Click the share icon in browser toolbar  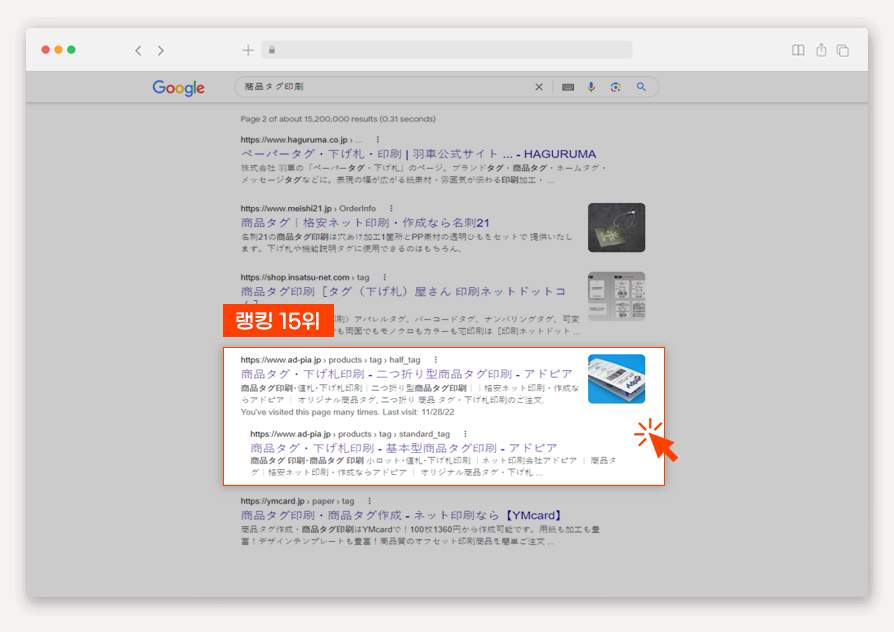[821, 50]
